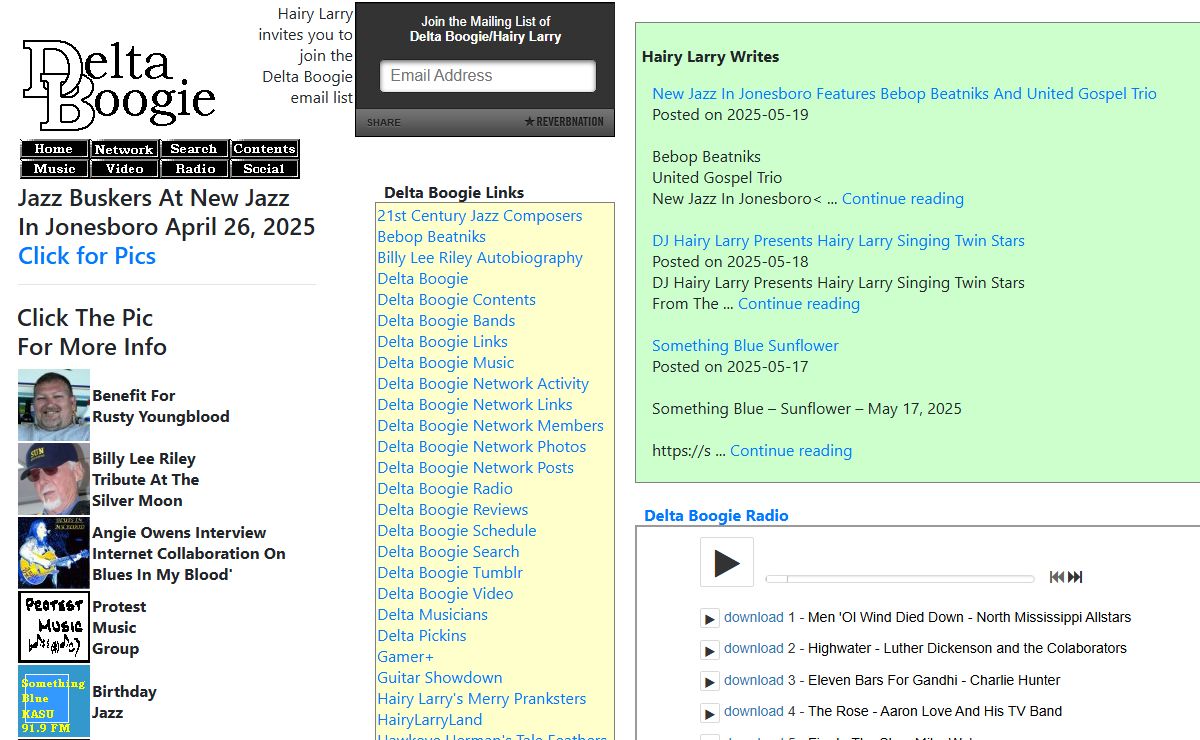Image resolution: width=1200 pixels, height=740 pixels.
Task: Open the Video nav button
Action: pos(124,169)
